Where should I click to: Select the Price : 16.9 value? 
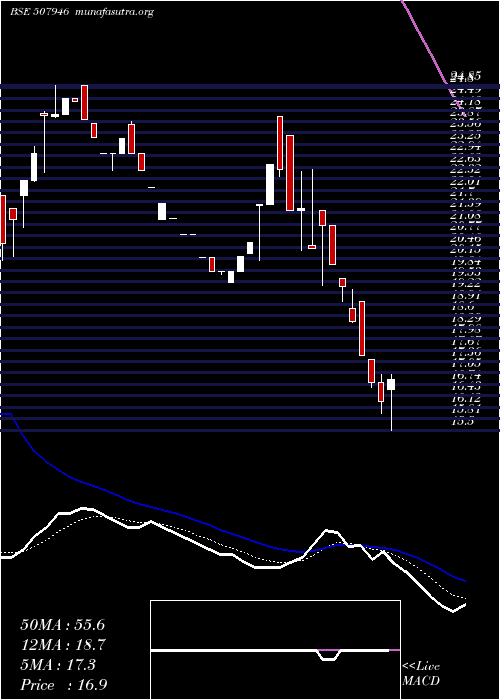(x=63, y=685)
